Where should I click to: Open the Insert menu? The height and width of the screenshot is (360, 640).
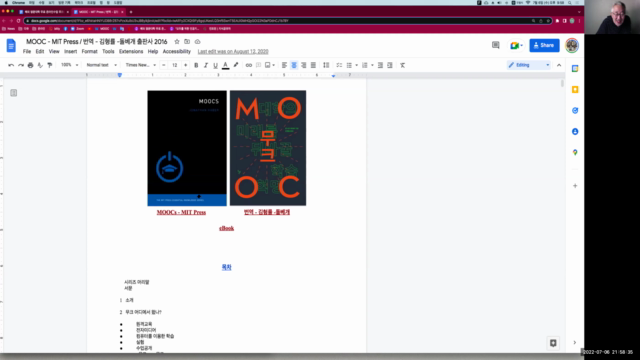click(70, 51)
